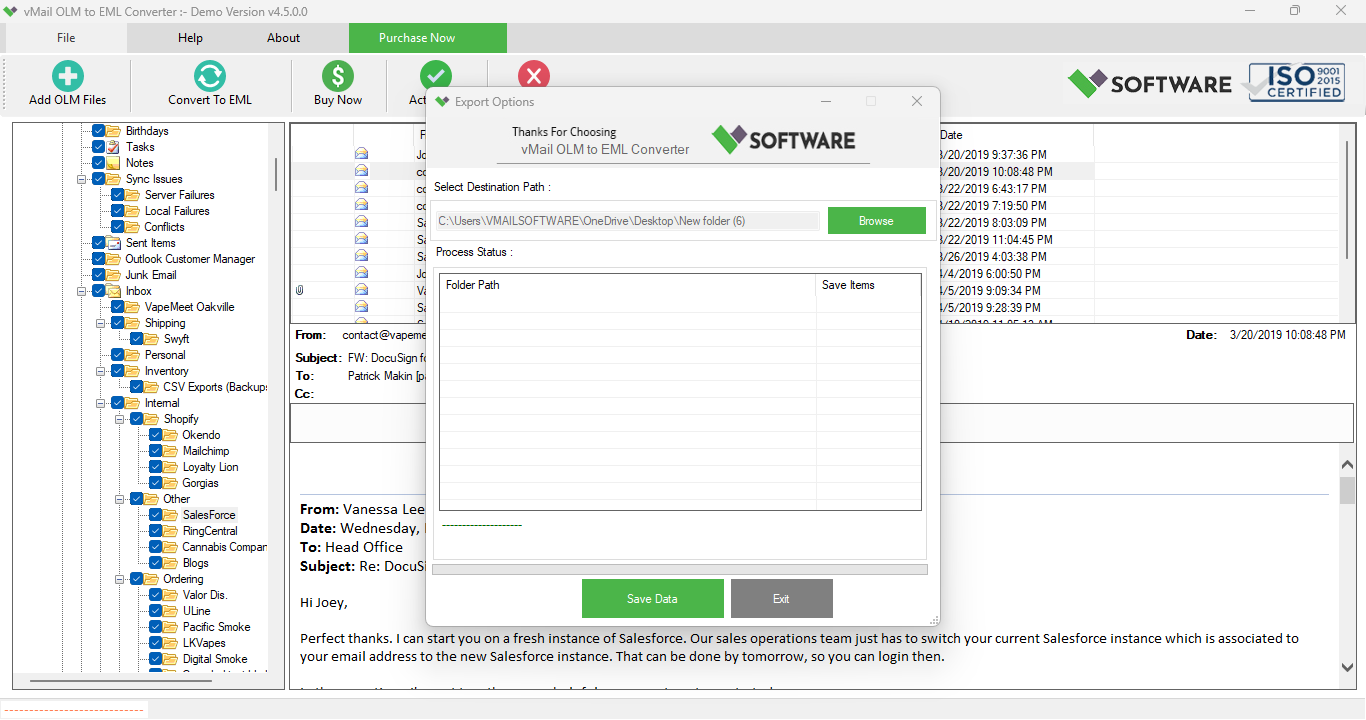Click the ISO 9001 Certified badge
Viewport: 1366px width, 720px height.
pyautogui.click(x=1295, y=83)
